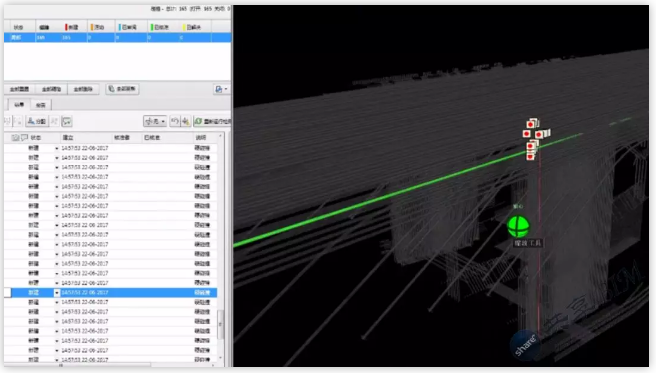This screenshot has width=656, height=373.
Task: Click the comment bubble column header icon
Action: point(24,137)
